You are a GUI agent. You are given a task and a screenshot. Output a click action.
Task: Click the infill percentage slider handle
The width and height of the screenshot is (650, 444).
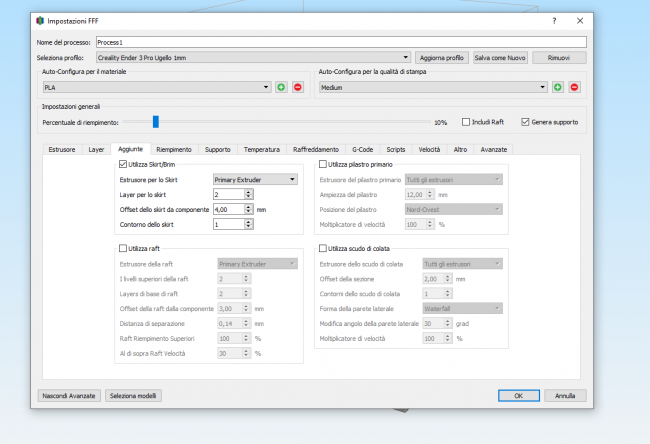[156, 122]
